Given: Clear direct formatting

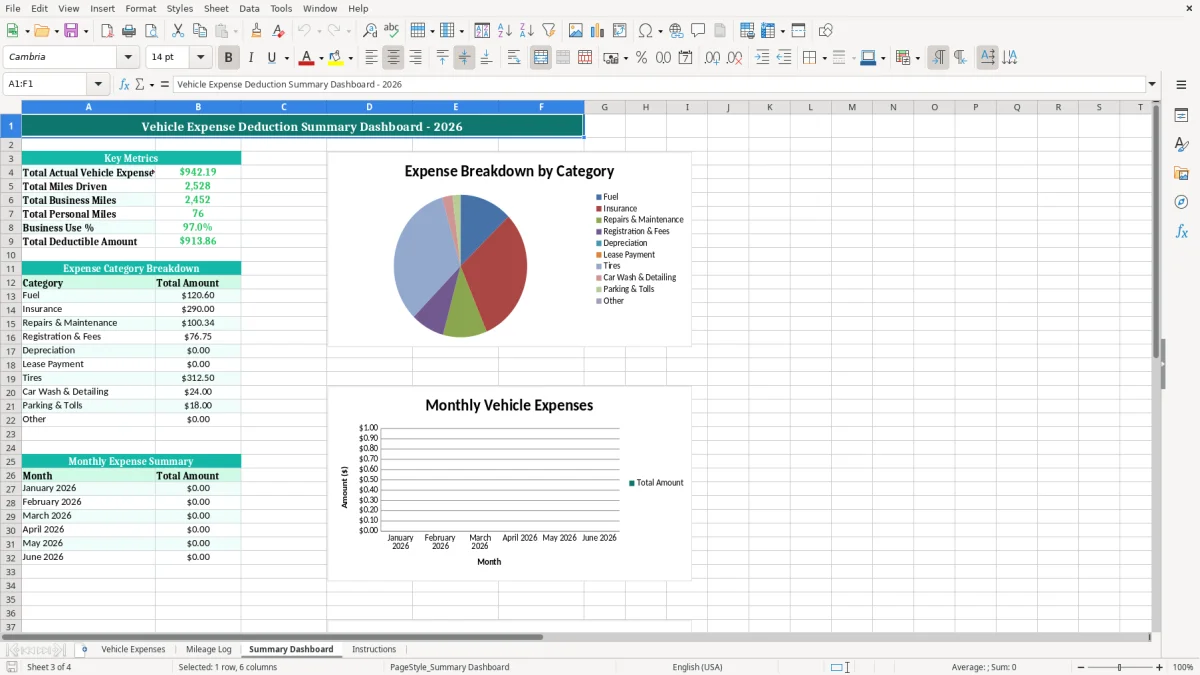Looking at the screenshot, I should [279, 31].
